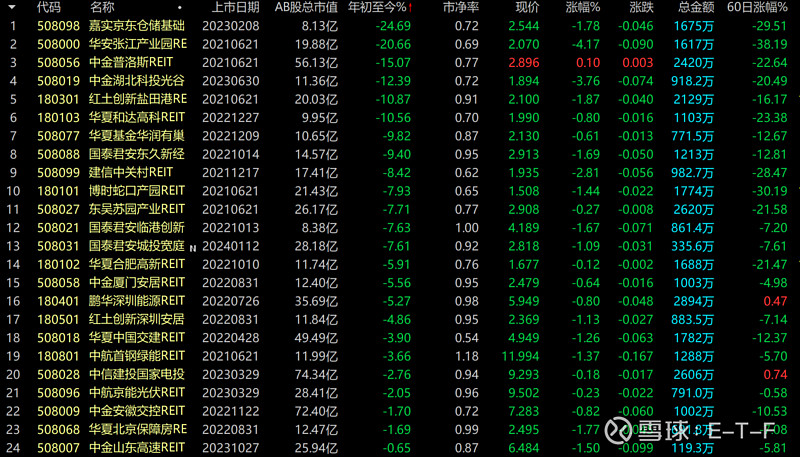Click code 180801
The image size is (800, 457).
59,356
